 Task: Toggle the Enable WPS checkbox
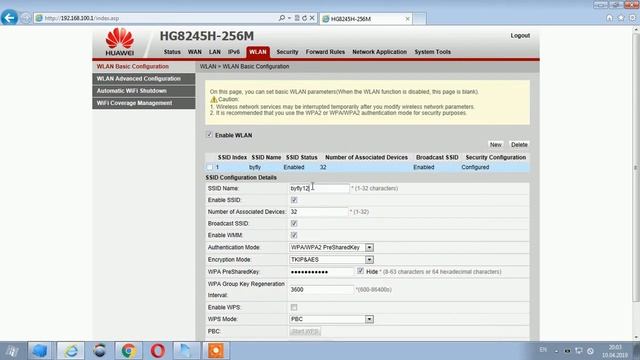(x=294, y=307)
